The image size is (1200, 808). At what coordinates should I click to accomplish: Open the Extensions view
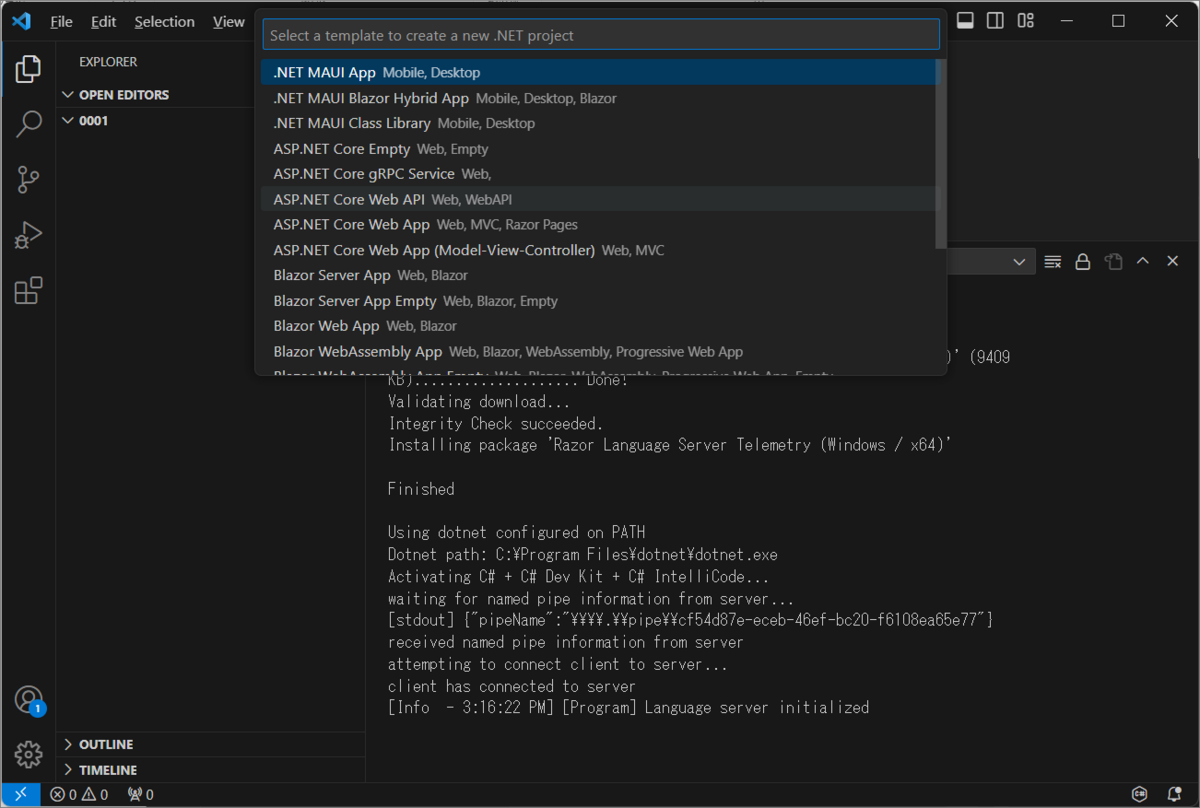tap(28, 291)
